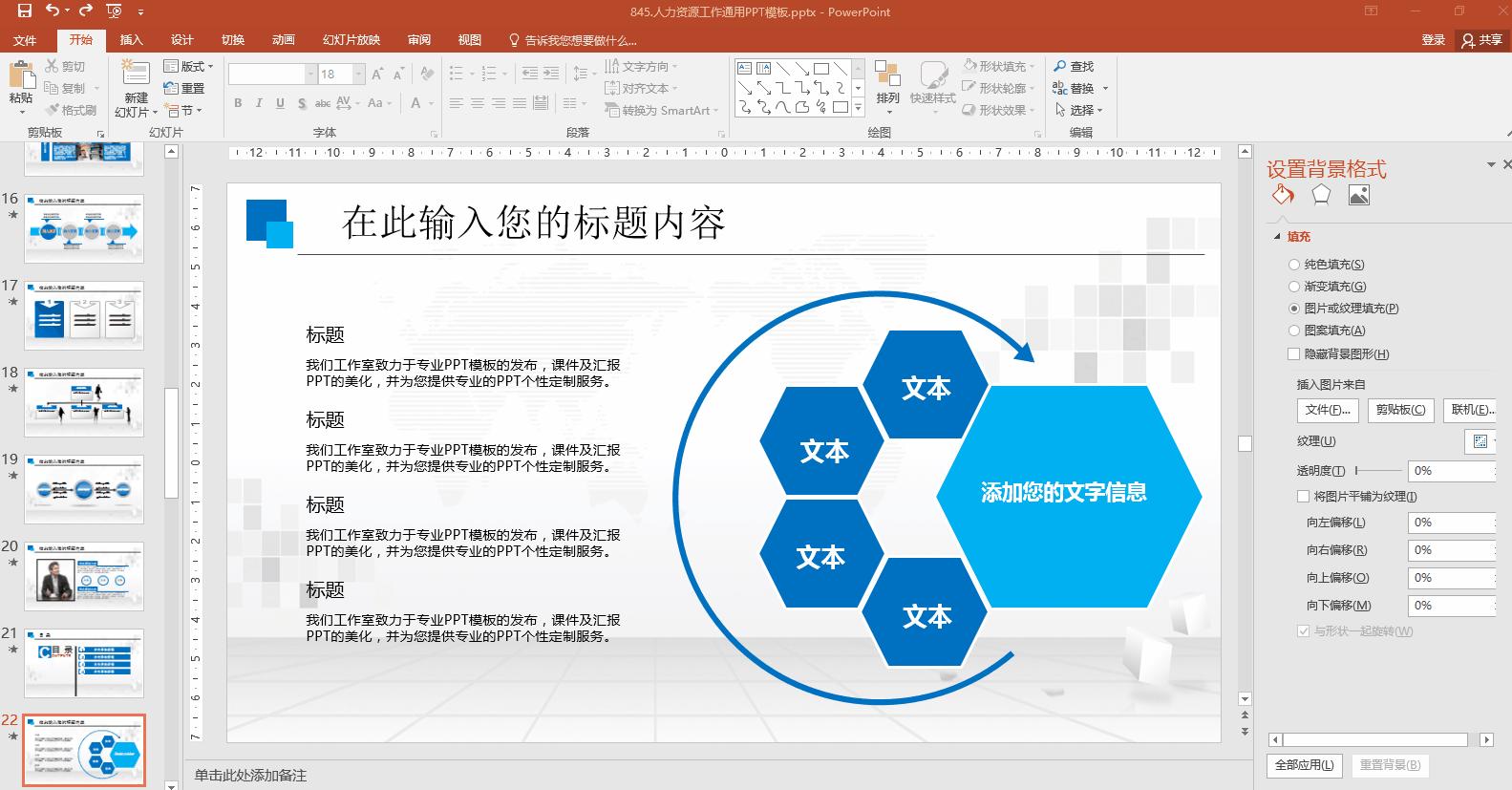Viewport: 1512px width, 790px height.
Task: Select Solid fill (纯色填充) radio button
Action: [x=1294, y=265]
